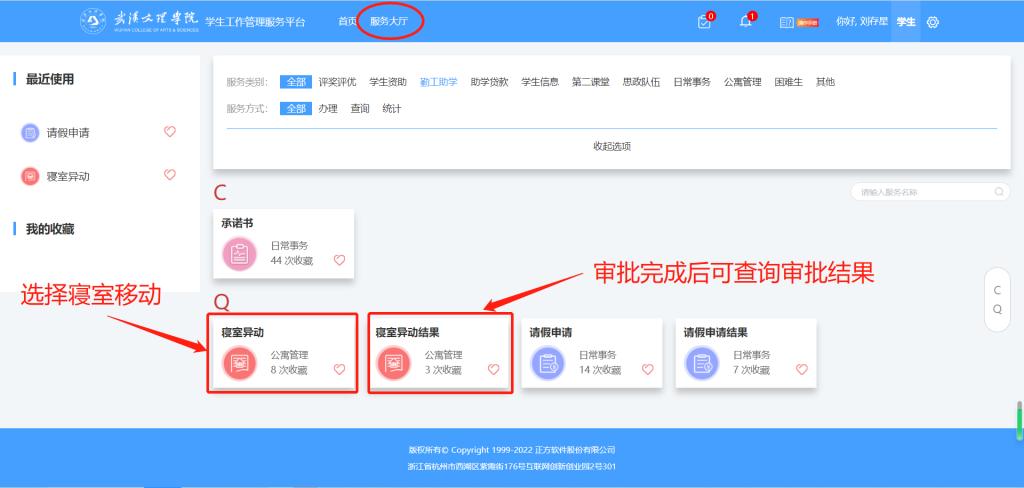Toggle favorite heart on 寝室异动结果 card
The height and width of the screenshot is (488, 1024).
pos(493,369)
